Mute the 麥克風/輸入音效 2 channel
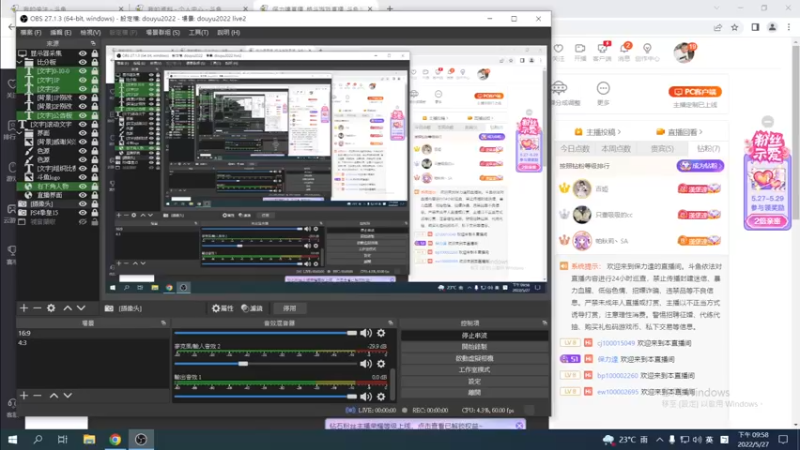This screenshot has height=450, width=800. tap(366, 364)
